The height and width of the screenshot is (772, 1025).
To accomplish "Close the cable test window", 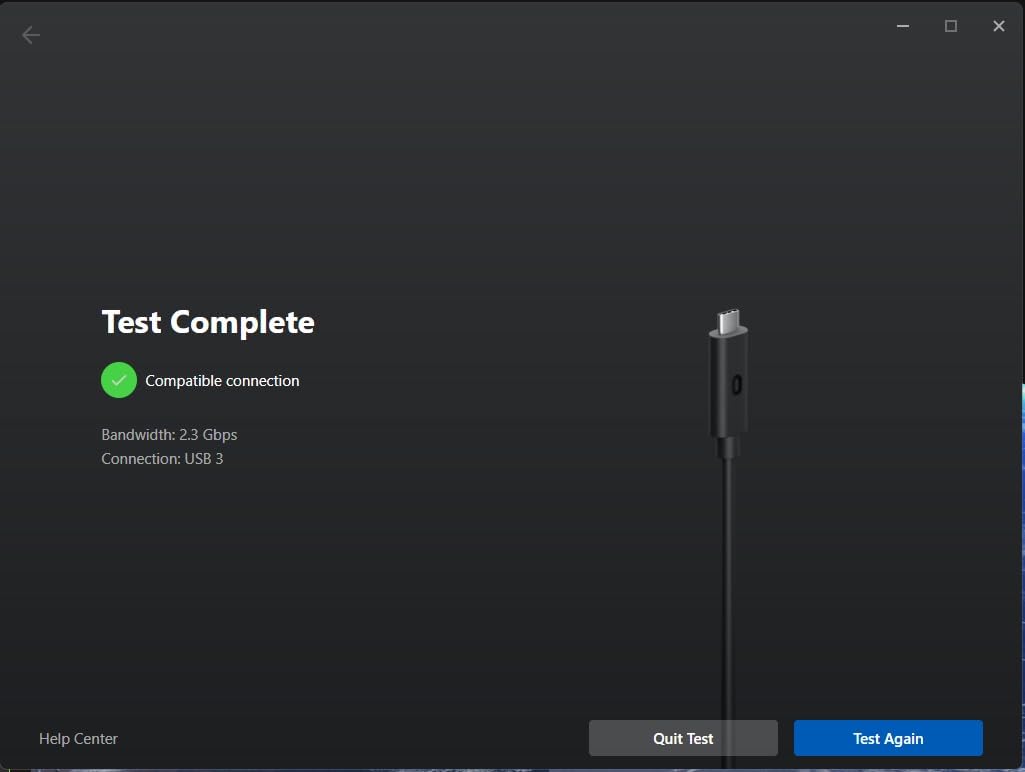I will coord(998,26).
